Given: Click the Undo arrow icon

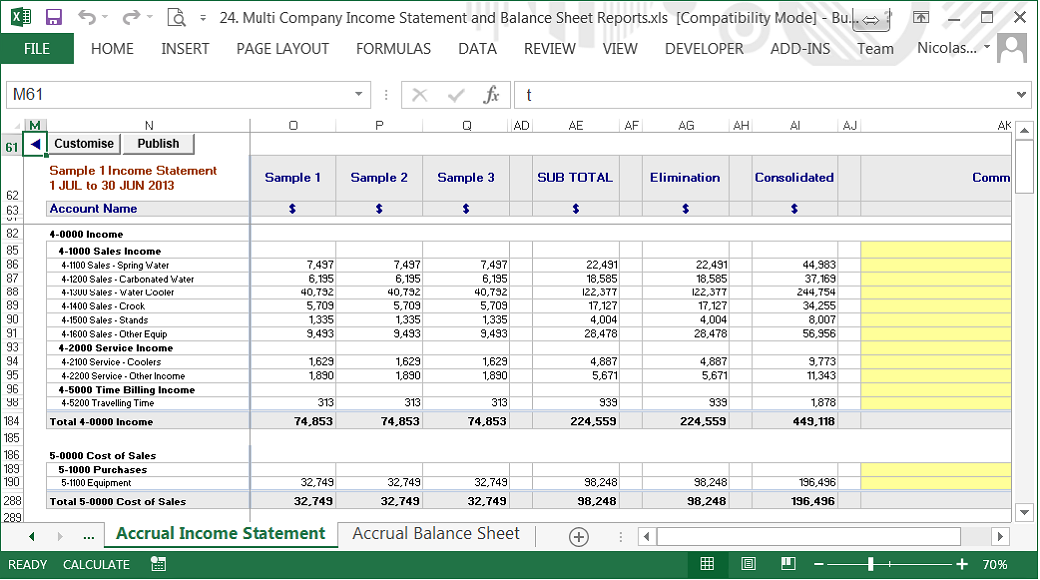Looking at the screenshot, I should click(87, 17).
